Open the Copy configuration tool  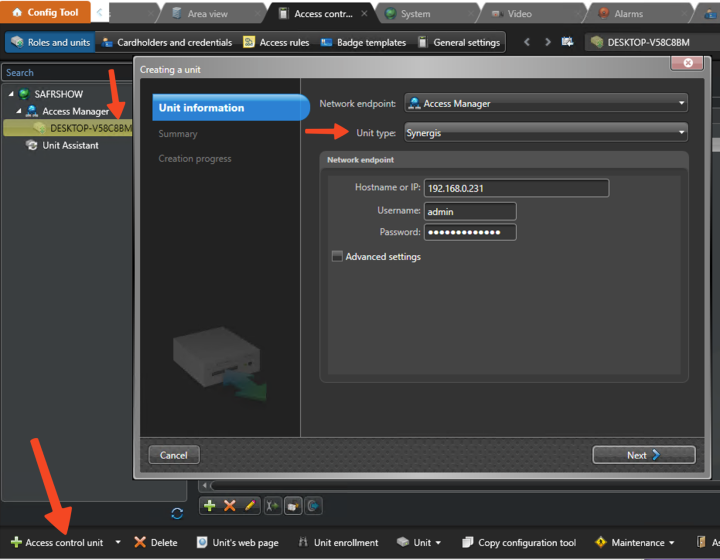pos(519,543)
